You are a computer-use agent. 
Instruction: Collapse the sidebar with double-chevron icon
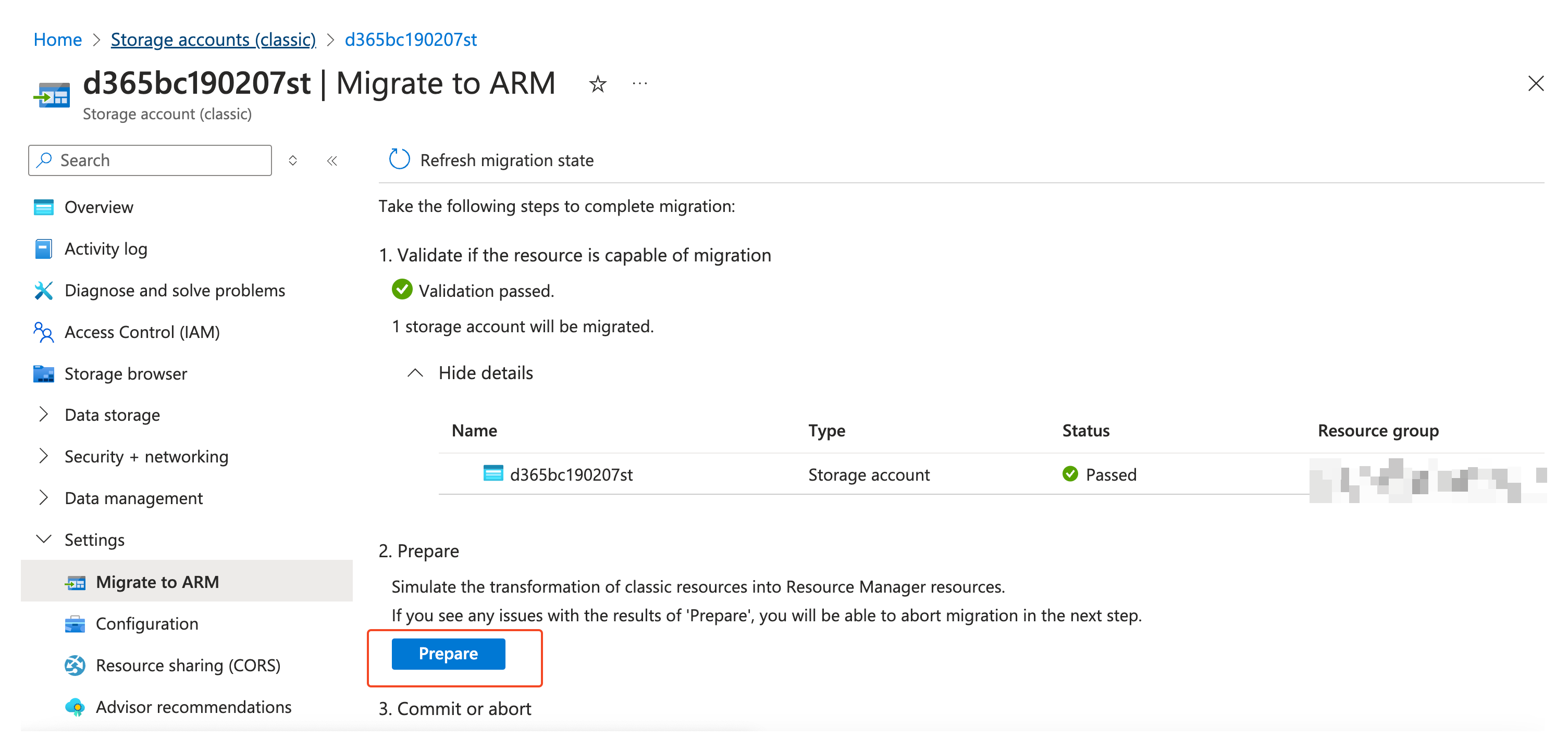click(332, 160)
